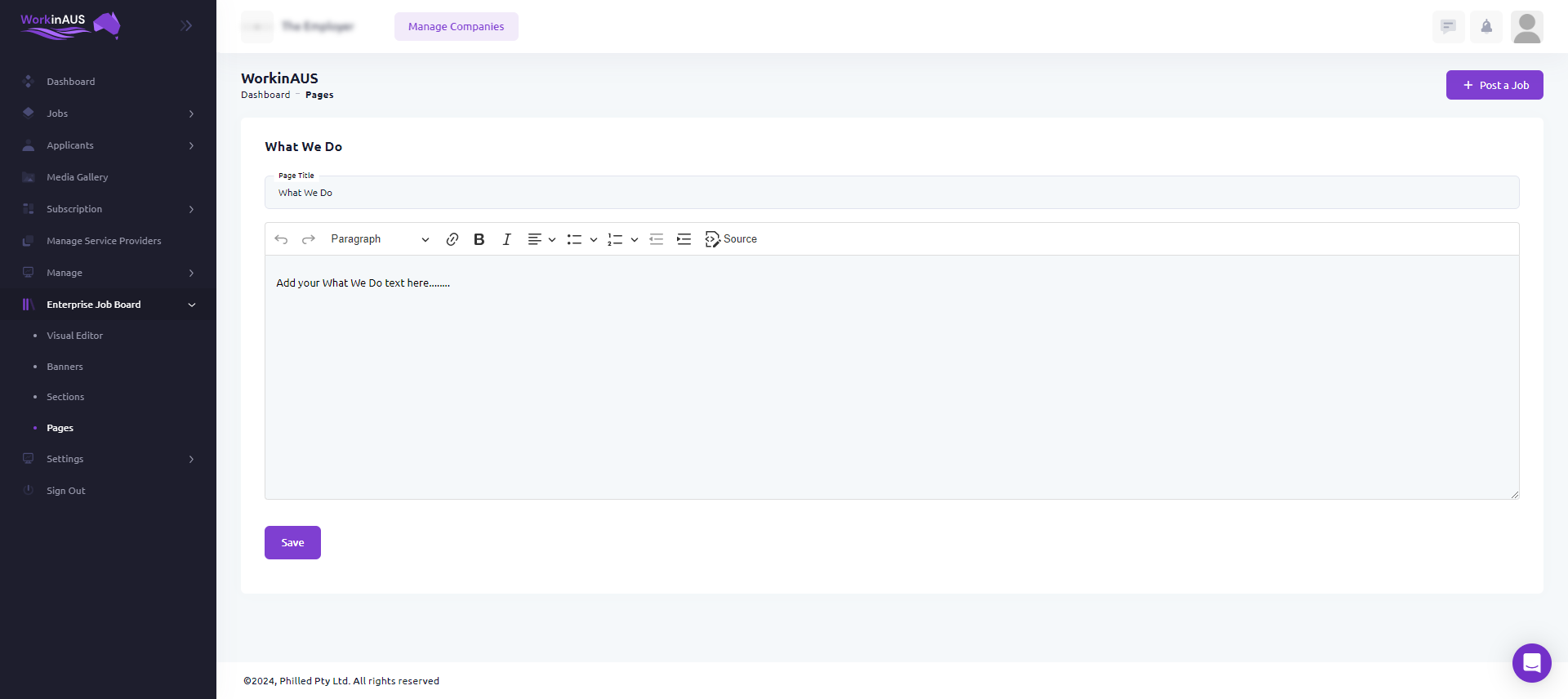Screen dimensions: 1568x699
Task: Click the Subscription sidebar icon
Action: (x=29, y=208)
